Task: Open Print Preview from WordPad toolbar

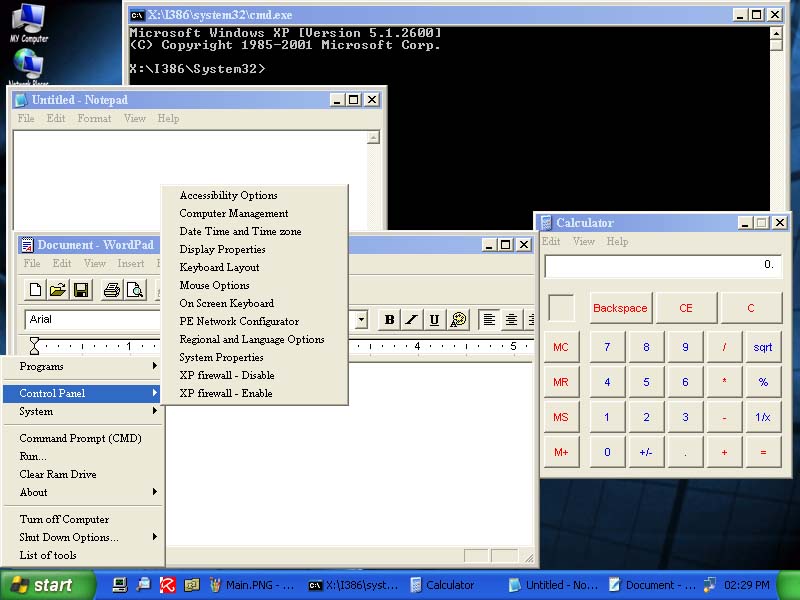Action: click(134, 291)
